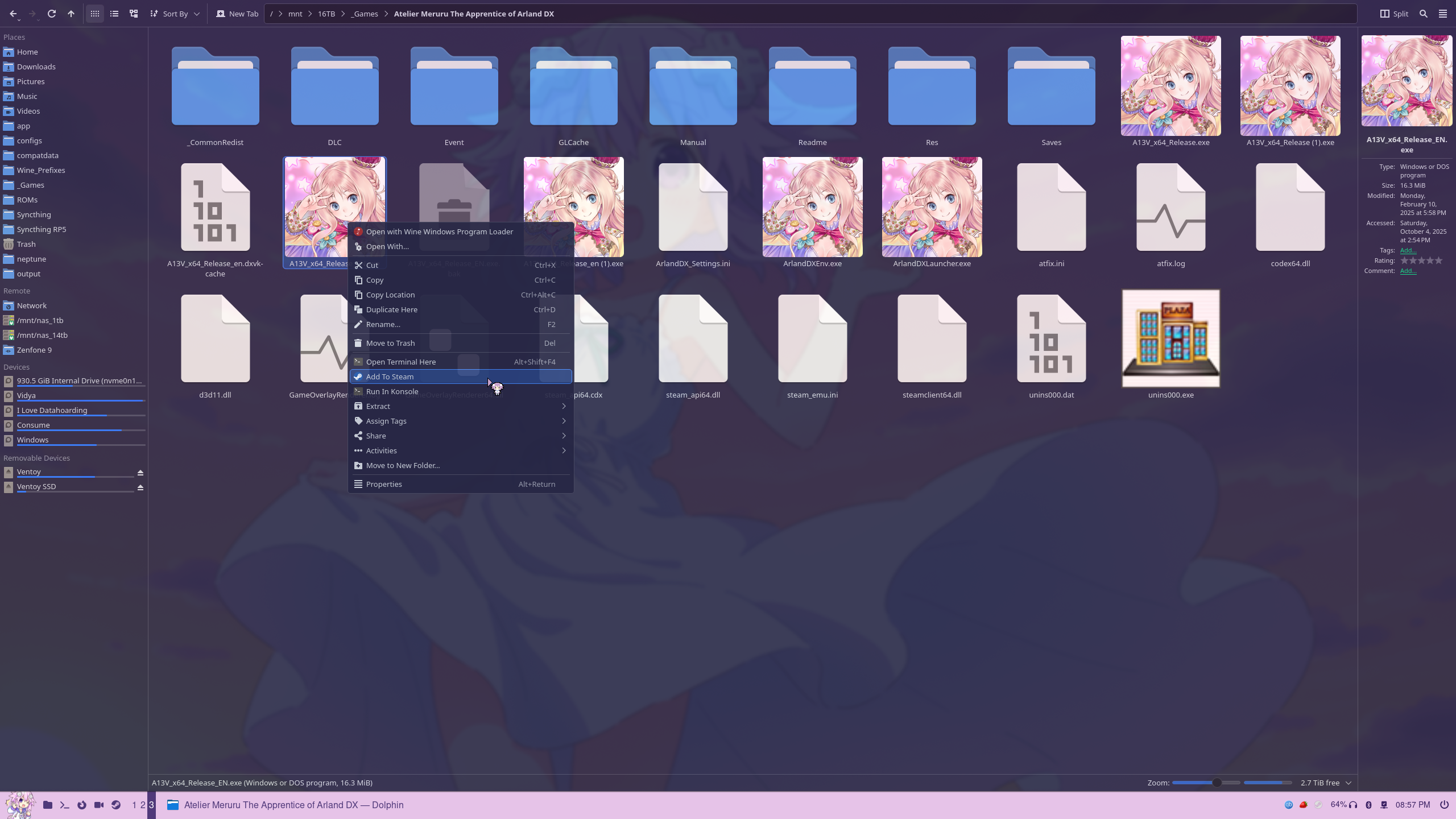Screen dimensions: 1456x819
Task: Toggle Split view
Action: [x=1394, y=14]
